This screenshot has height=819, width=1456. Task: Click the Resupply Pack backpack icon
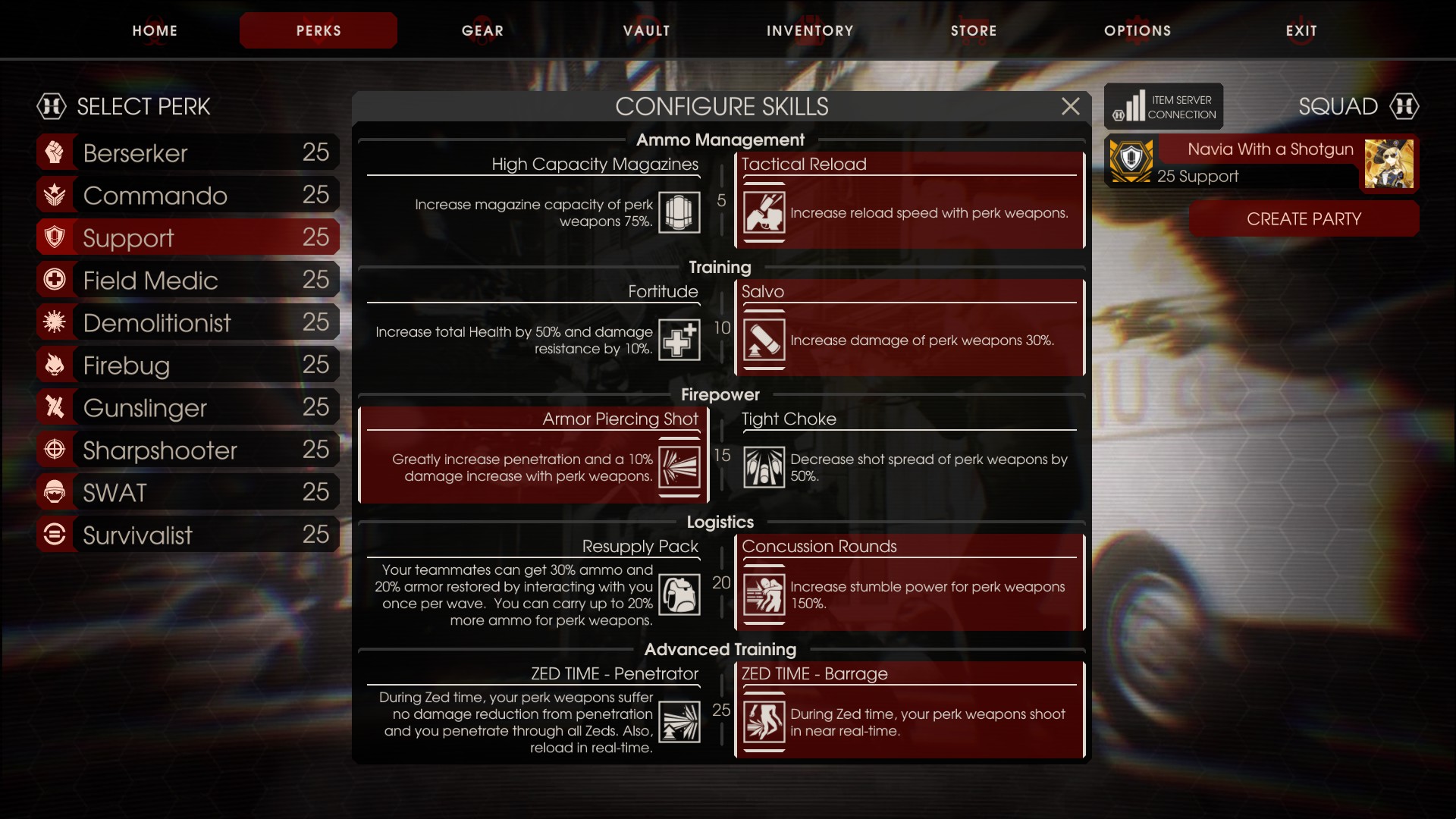679,595
